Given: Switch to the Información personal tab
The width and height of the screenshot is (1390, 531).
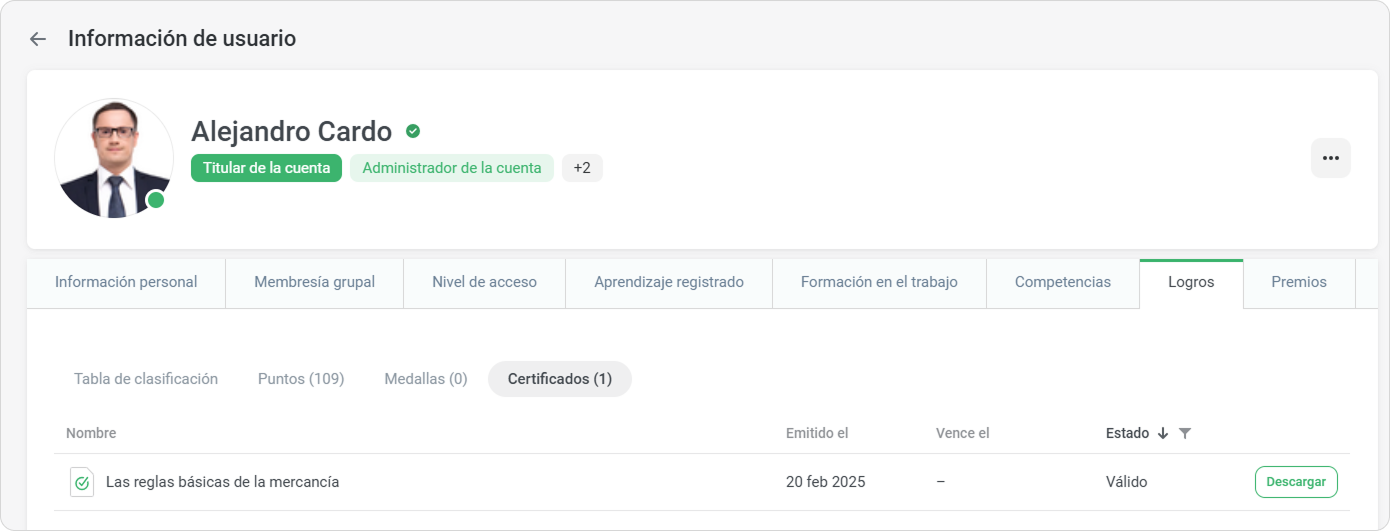Looking at the screenshot, I should point(126,282).
